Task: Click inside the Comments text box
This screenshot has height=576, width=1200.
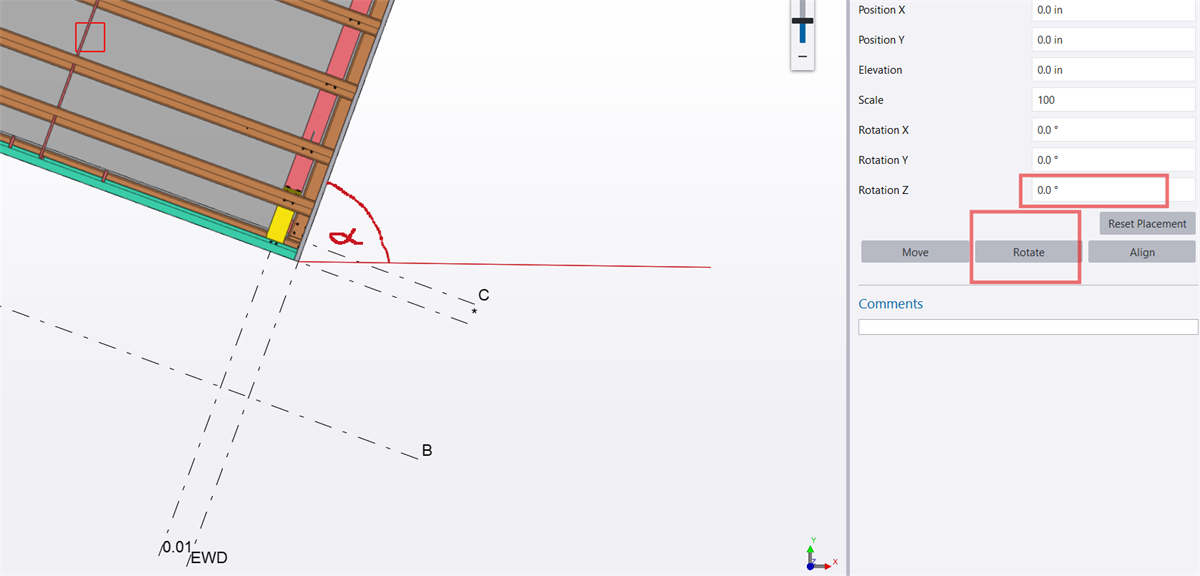Action: pyautogui.click(x=1027, y=326)
